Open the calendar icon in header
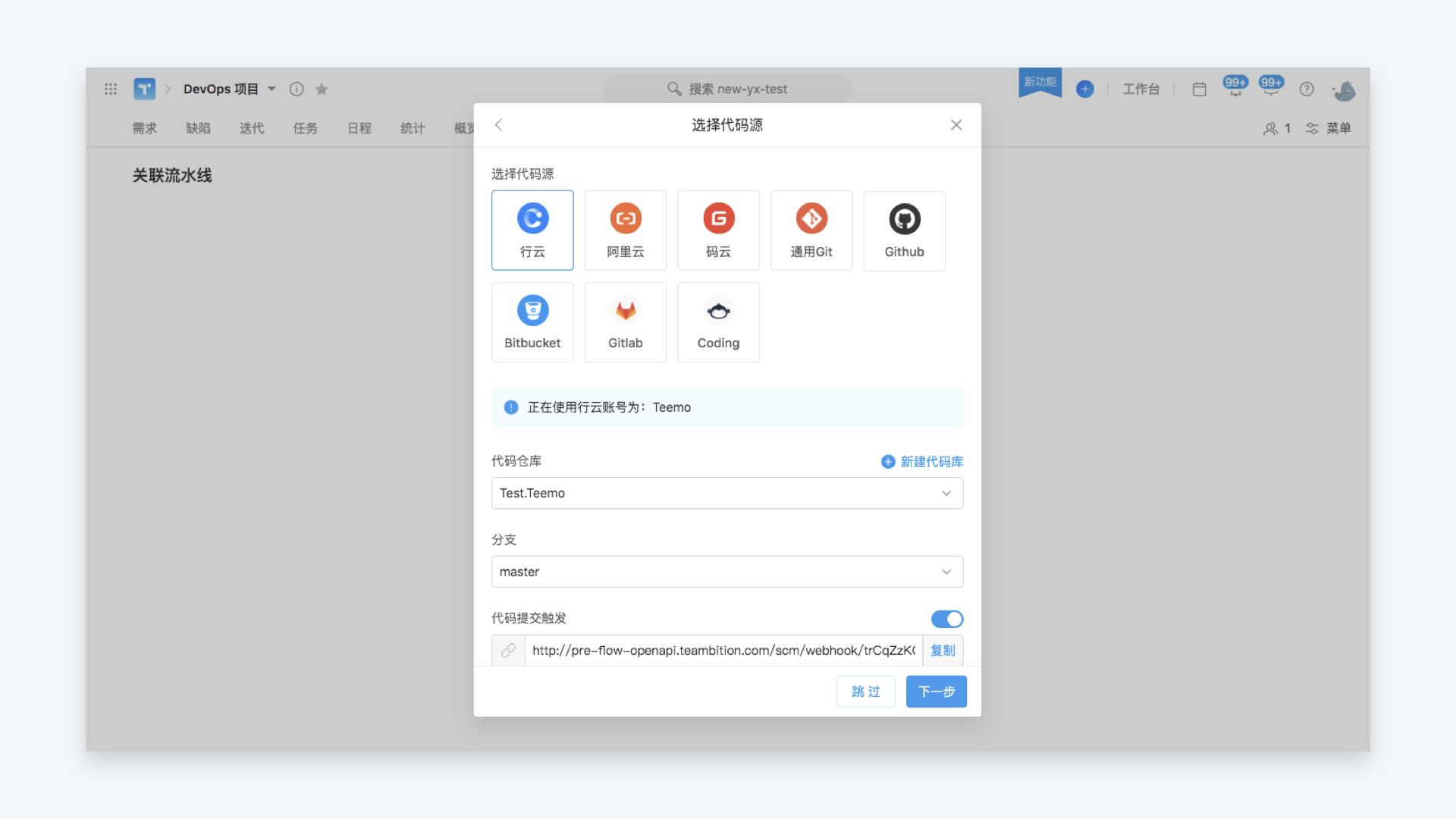This screenshot has height=819, width=1456. [x=1199, y=89]
